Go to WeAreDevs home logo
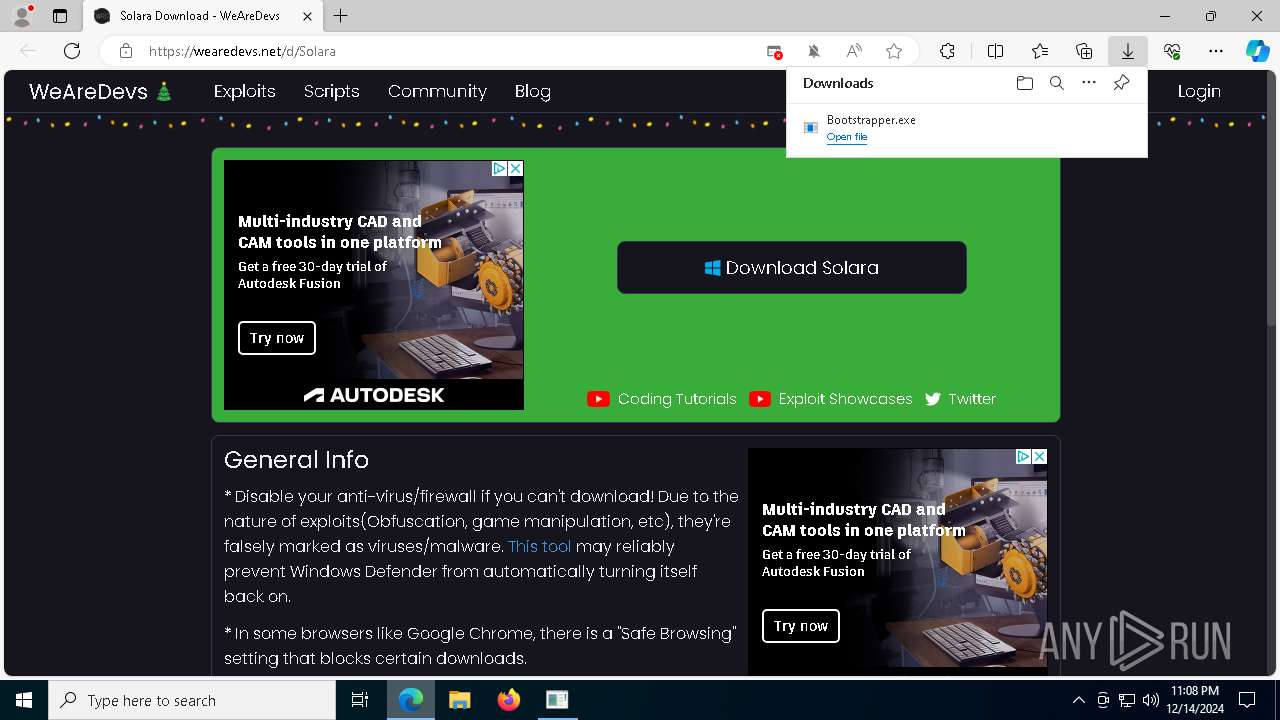Image resolution: width=1280 pixels, height=720 pixels. (x=100, y=91)
